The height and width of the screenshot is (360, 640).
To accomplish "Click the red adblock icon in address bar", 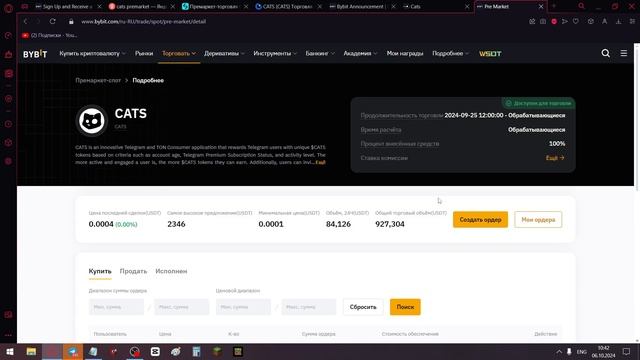I will tap(554, 21).
